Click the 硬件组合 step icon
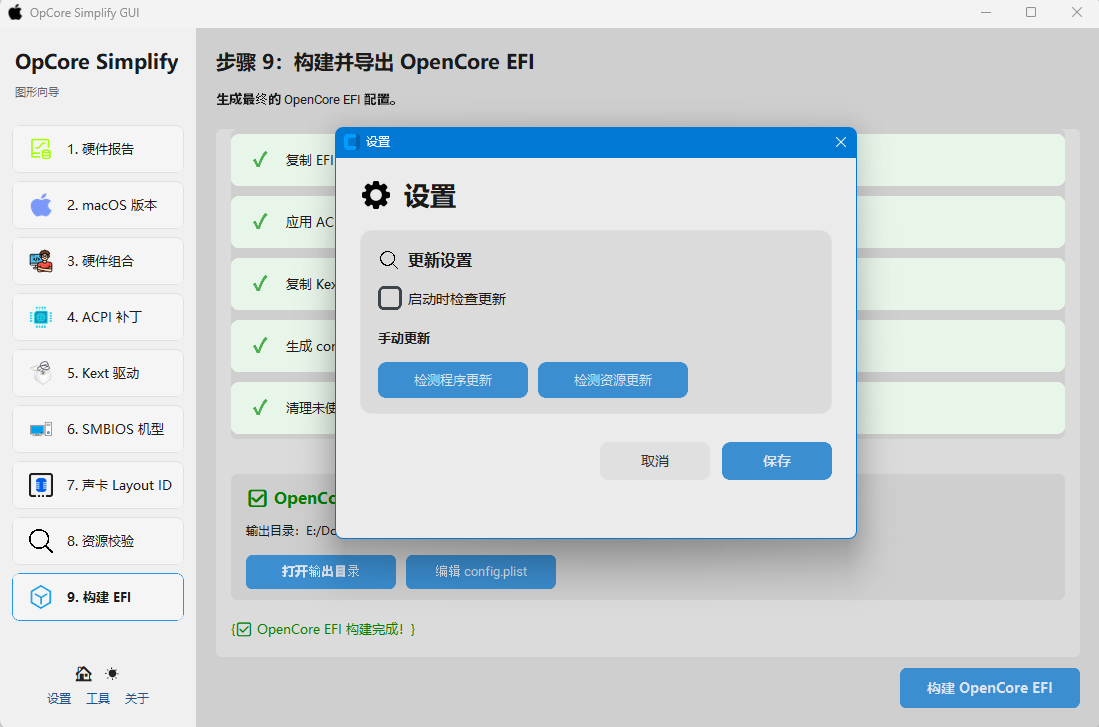 (x=41, y=261)
